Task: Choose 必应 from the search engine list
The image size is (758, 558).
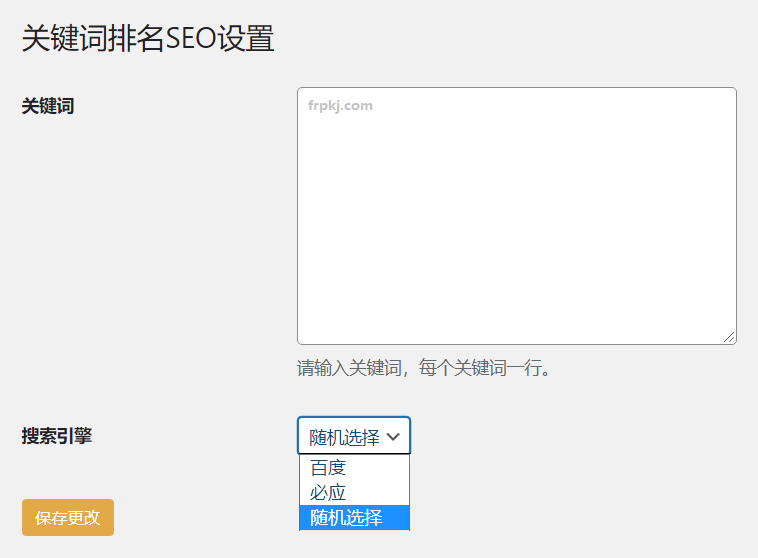Action: [354, 493]
